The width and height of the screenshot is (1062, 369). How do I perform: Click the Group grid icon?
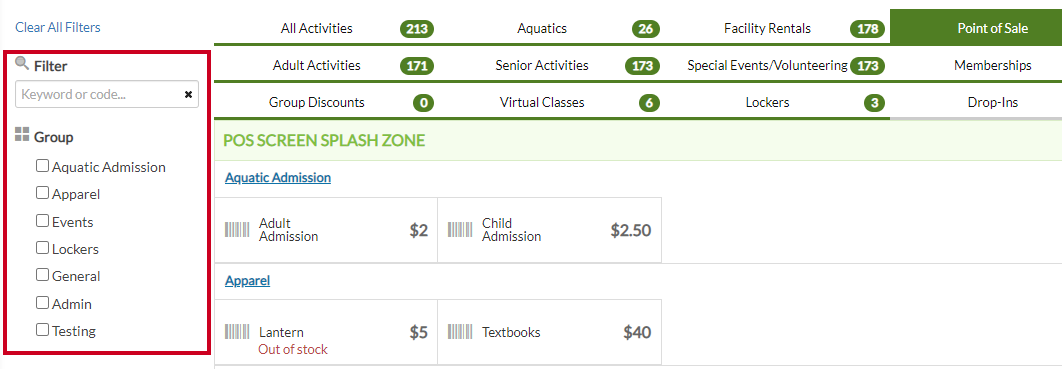(x=22, y=134)
